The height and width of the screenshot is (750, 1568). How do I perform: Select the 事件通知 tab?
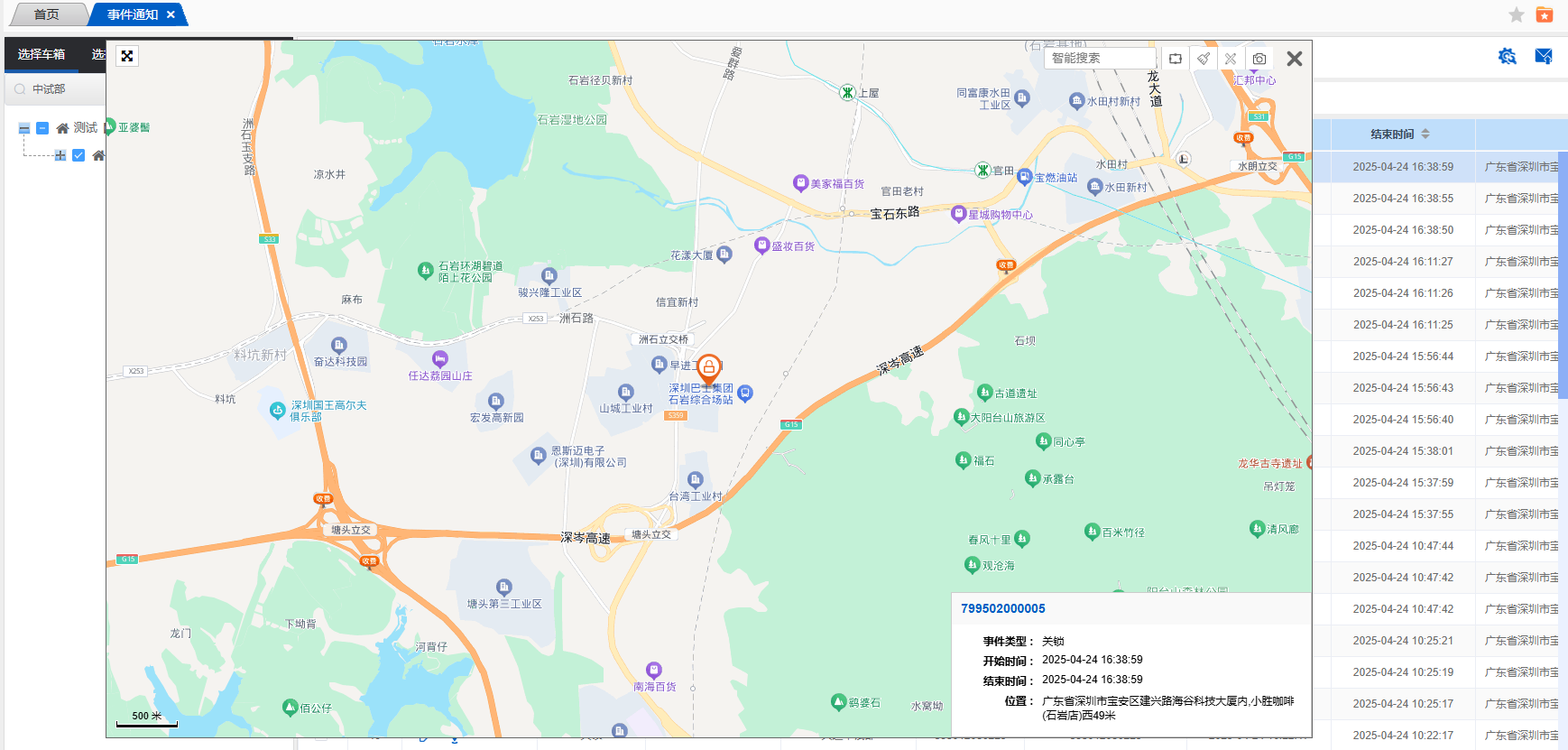(x=133, y=14)
